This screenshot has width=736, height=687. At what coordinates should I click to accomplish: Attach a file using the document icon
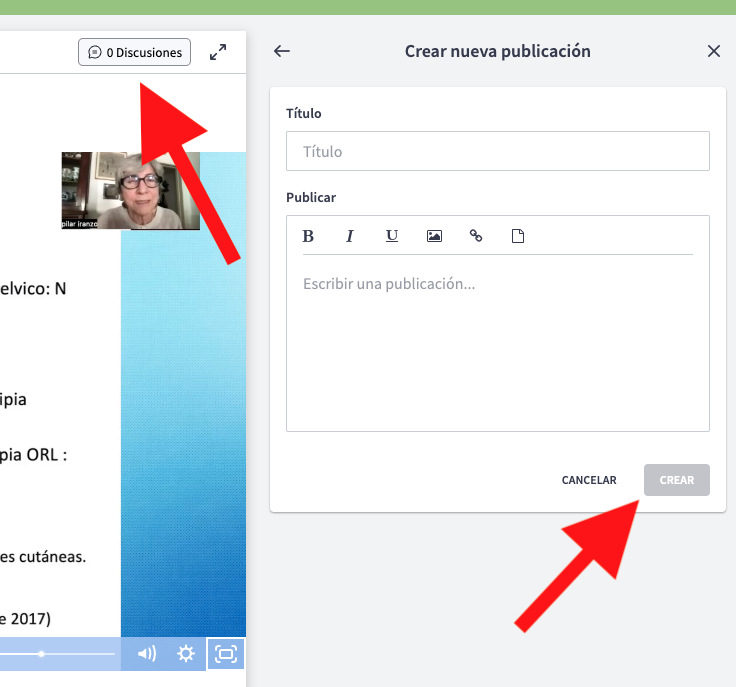click(518, 236)
